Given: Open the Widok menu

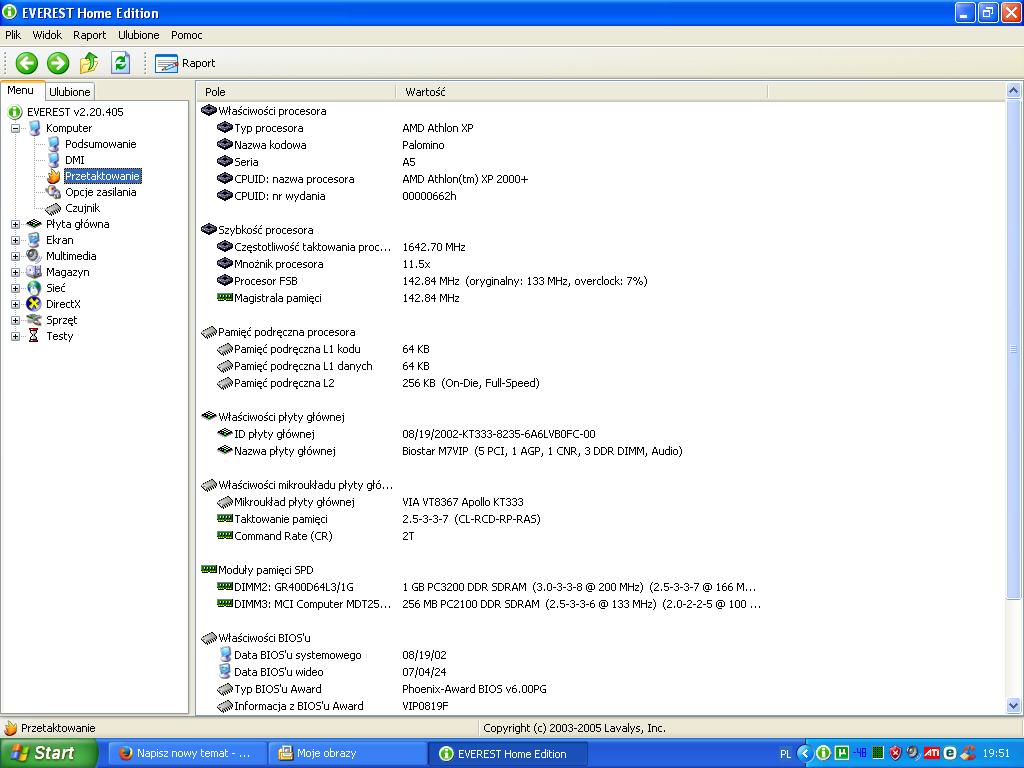Looking at the screenshot, I should (x=47, y=35).
